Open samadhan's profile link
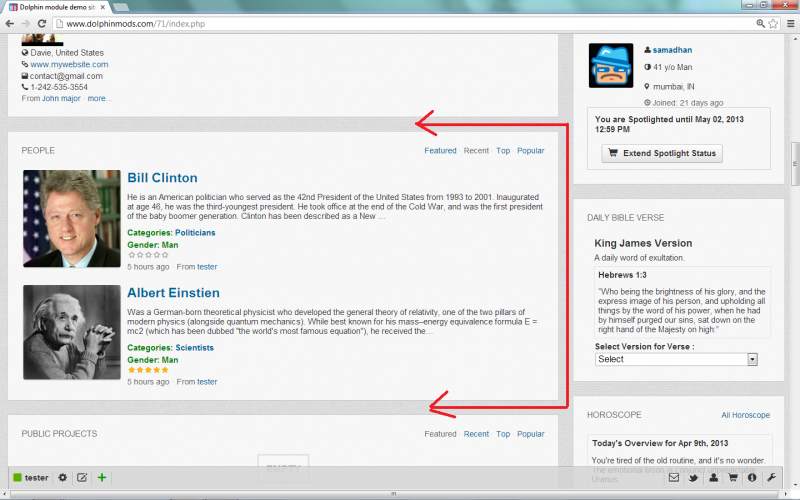Viewport: 800px width, 500px height. [672, 50]
